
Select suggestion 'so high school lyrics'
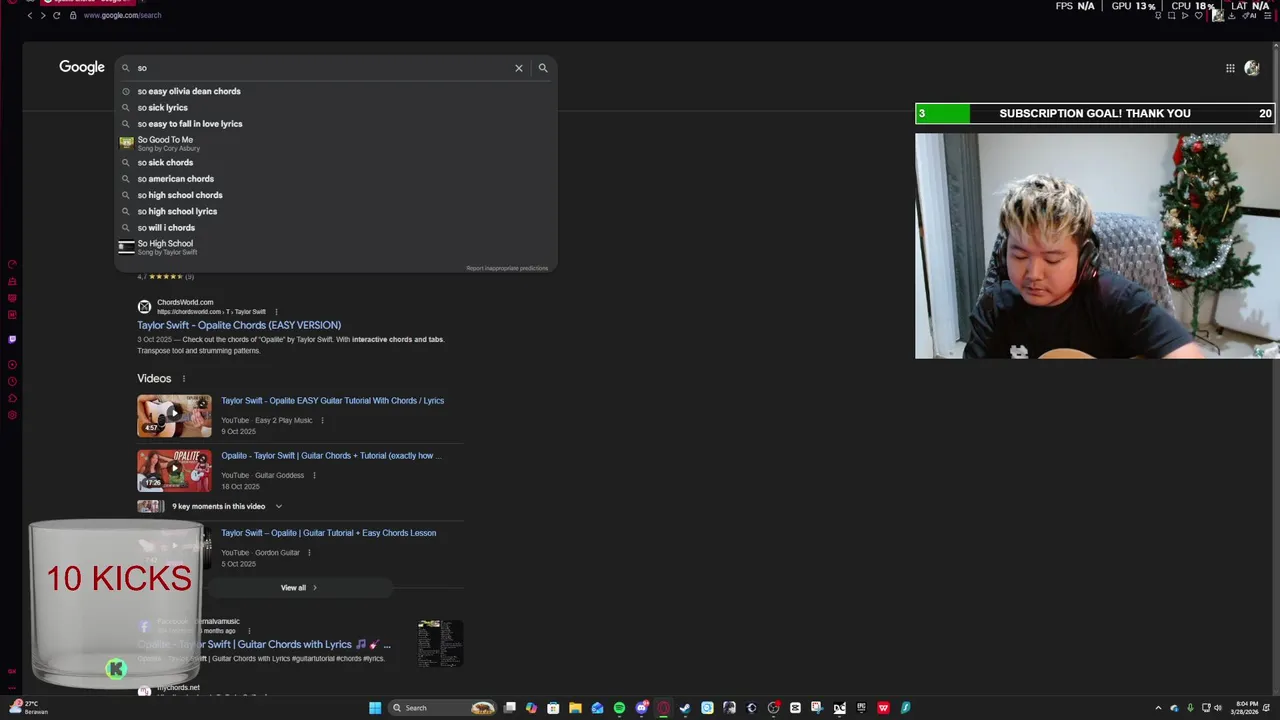click(x=335, y=211)
